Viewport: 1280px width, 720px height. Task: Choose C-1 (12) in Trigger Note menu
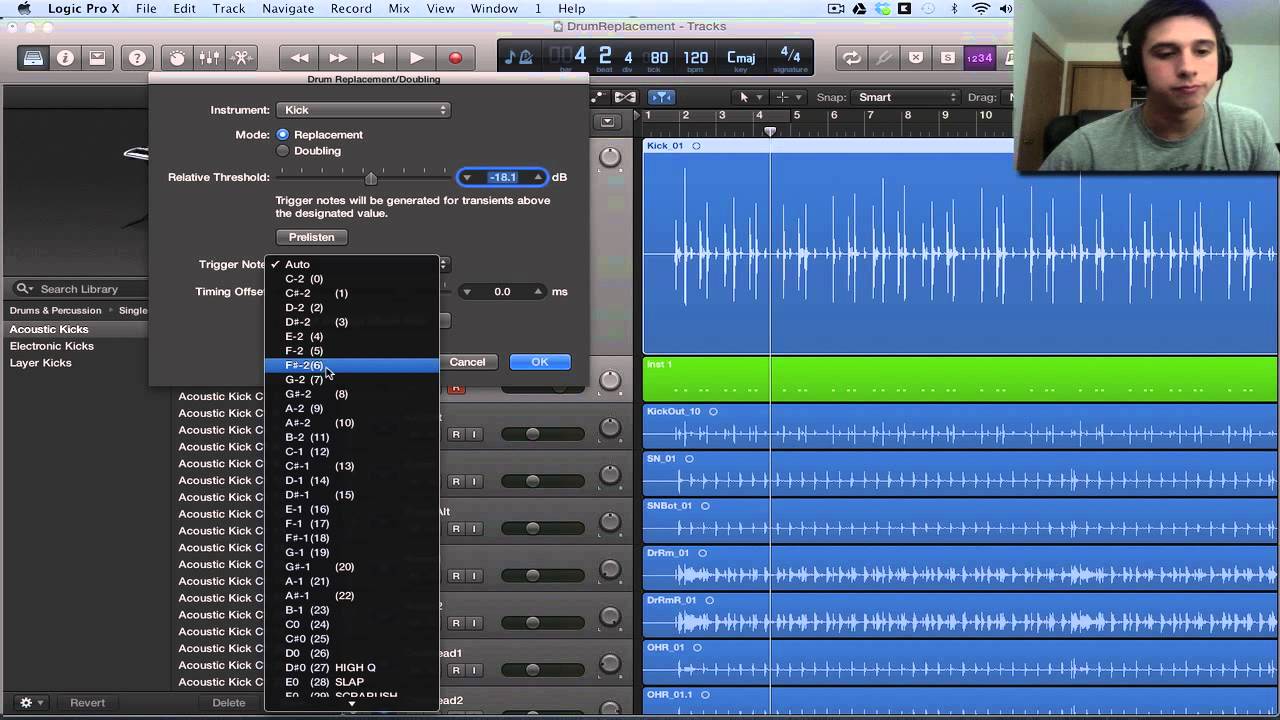(351, 452)
